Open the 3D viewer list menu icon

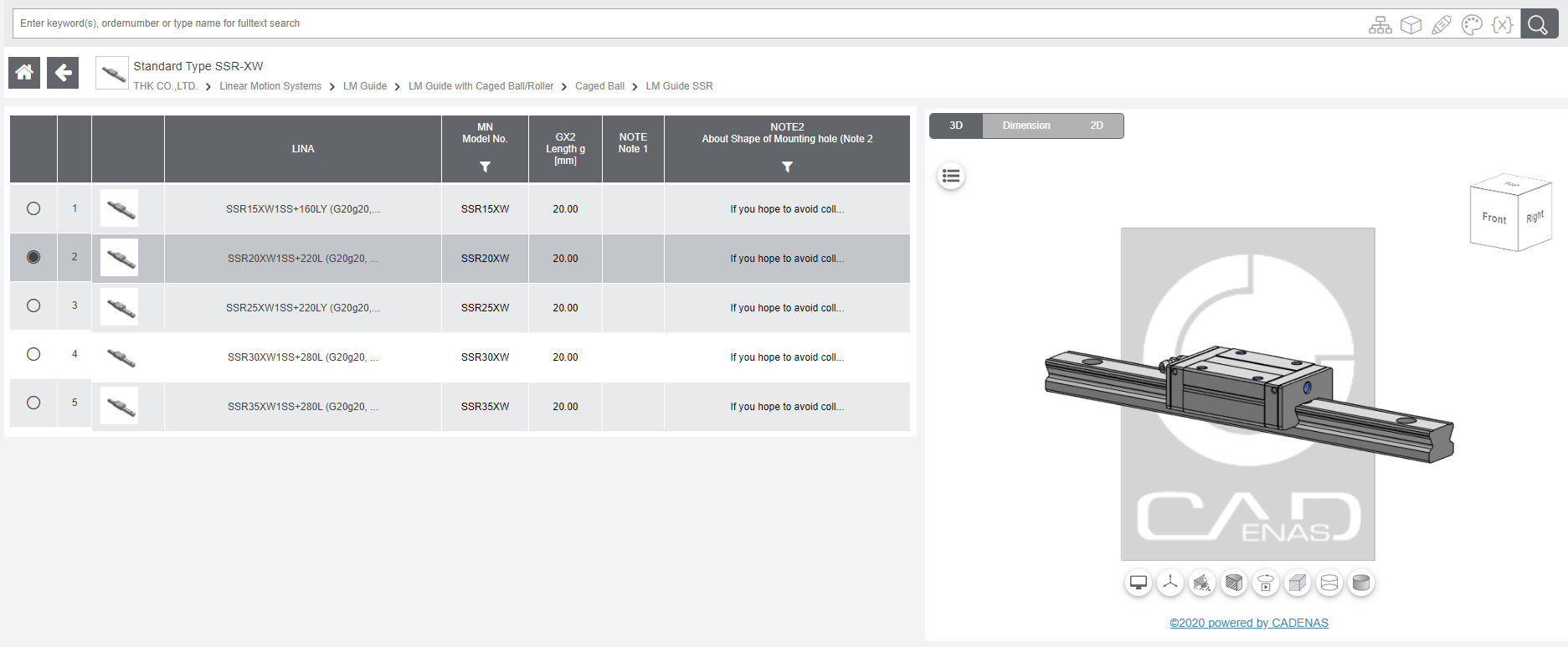(x=951, y=176)
